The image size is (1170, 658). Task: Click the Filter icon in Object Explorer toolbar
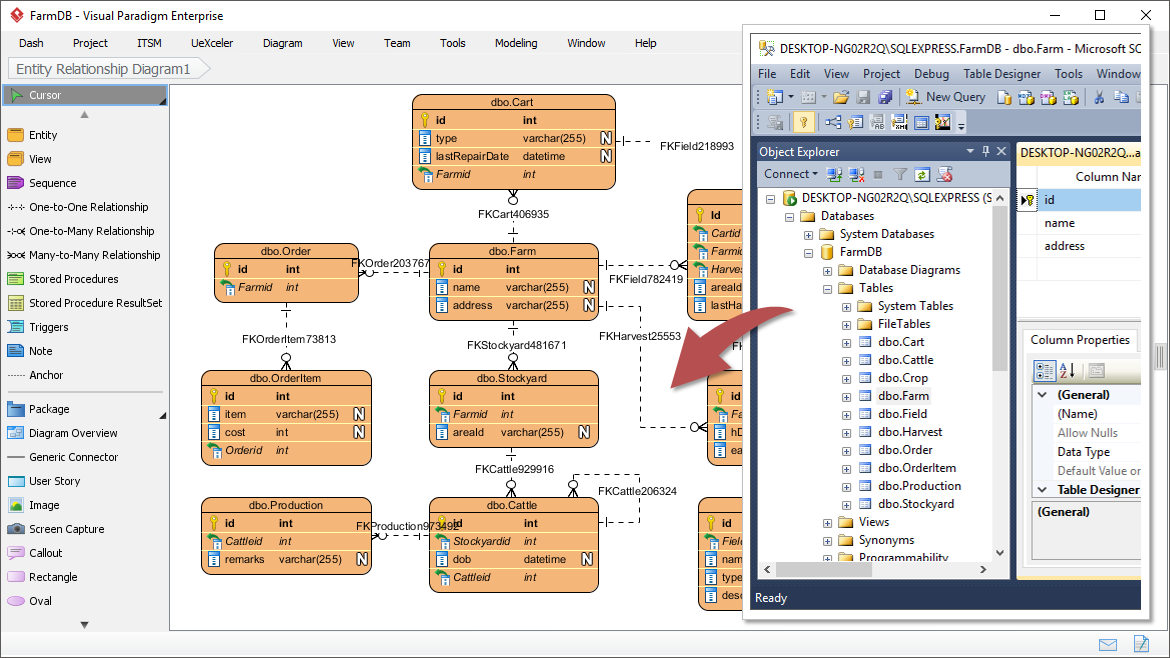point(901,175)
